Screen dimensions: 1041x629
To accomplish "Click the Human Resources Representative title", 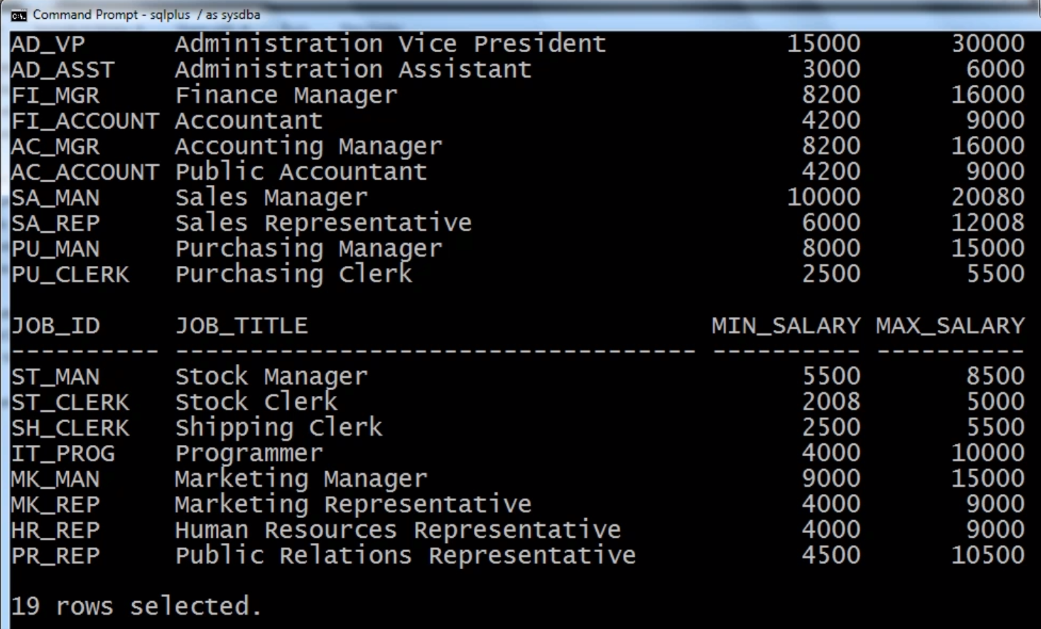I will (x=398, y=529).
